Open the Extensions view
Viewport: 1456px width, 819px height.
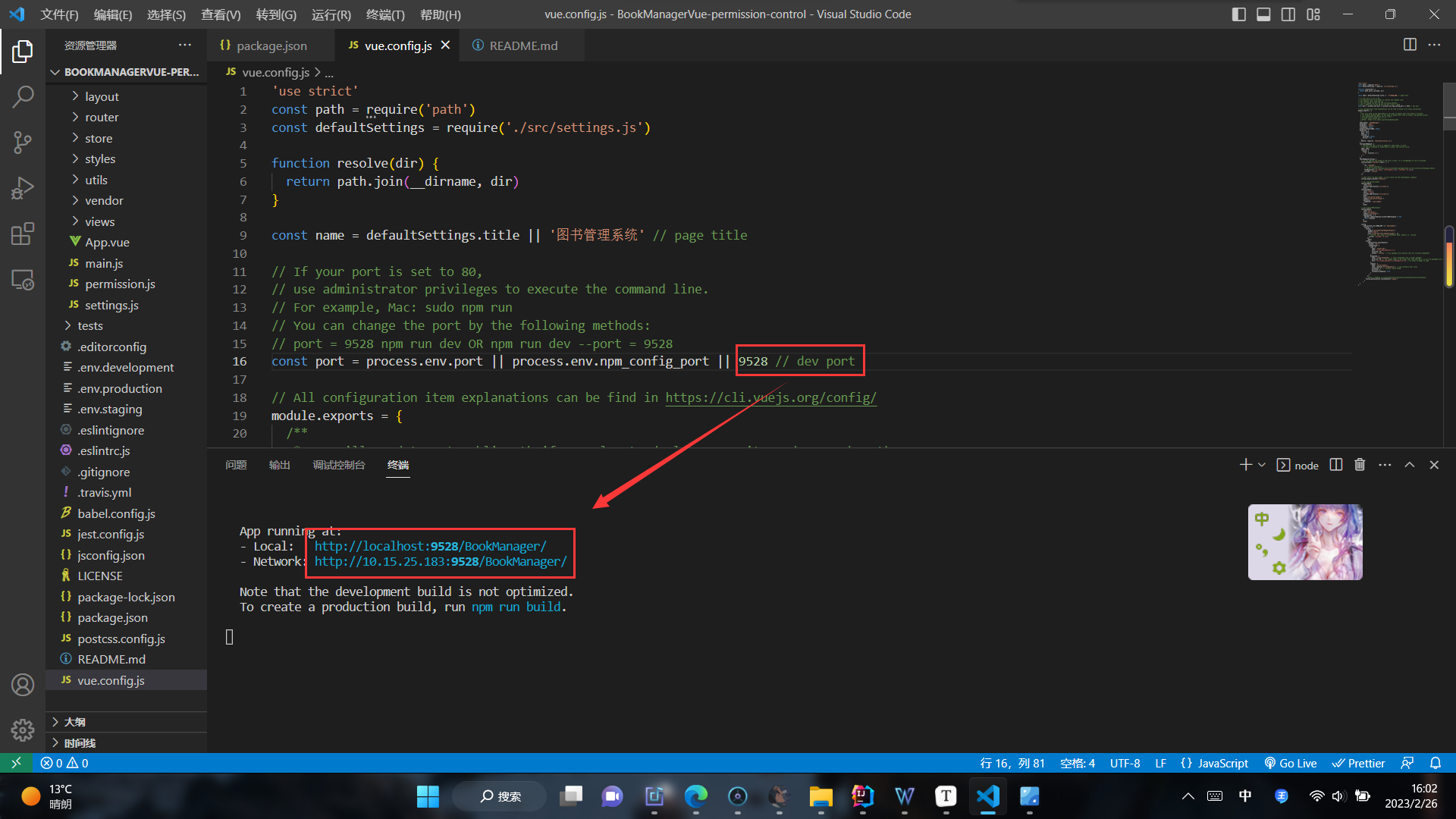click(23, 234)
